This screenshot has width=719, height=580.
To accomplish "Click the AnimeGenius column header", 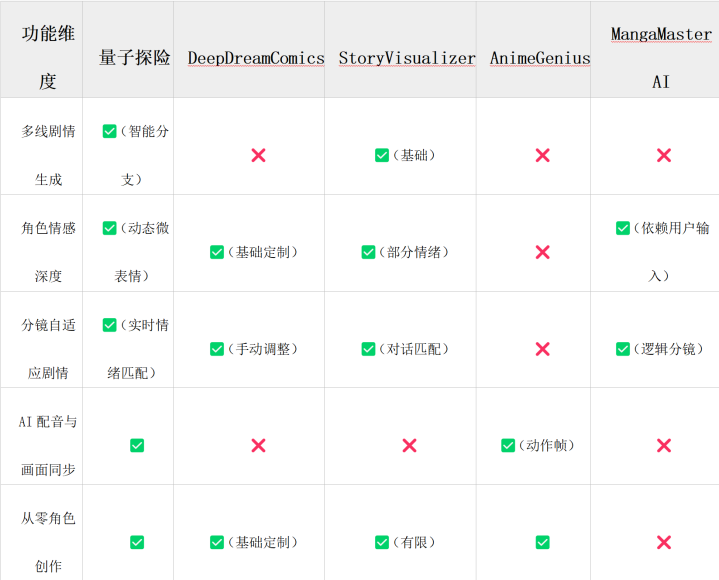I will [540, 58].
